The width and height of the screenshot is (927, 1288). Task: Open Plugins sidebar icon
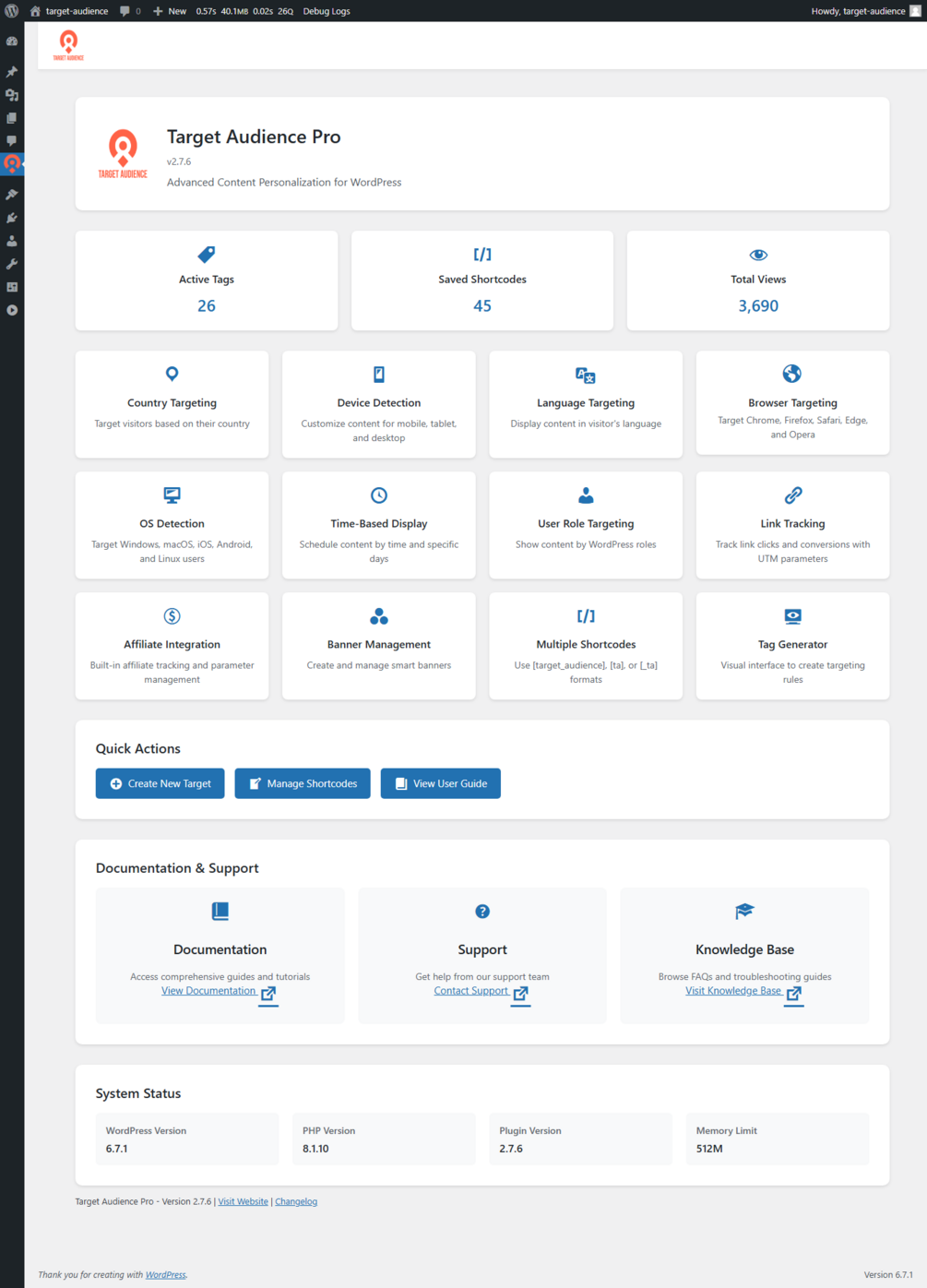pos(12,218)
